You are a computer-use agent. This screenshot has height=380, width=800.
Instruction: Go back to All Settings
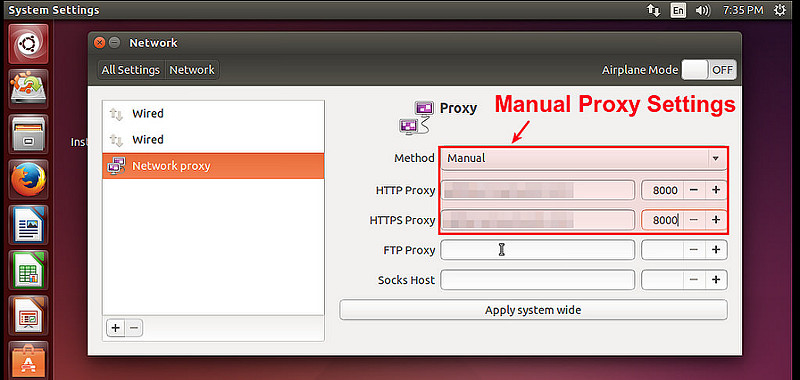(131, 70)
